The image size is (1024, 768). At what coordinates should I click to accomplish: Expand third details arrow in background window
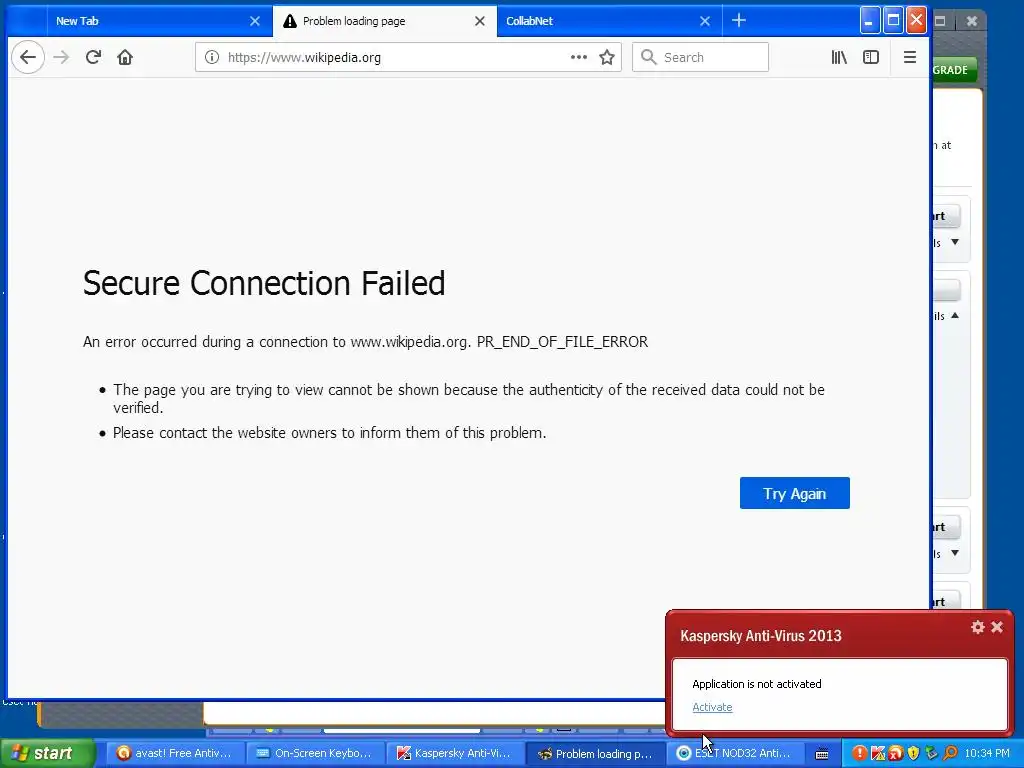point(955,553)
